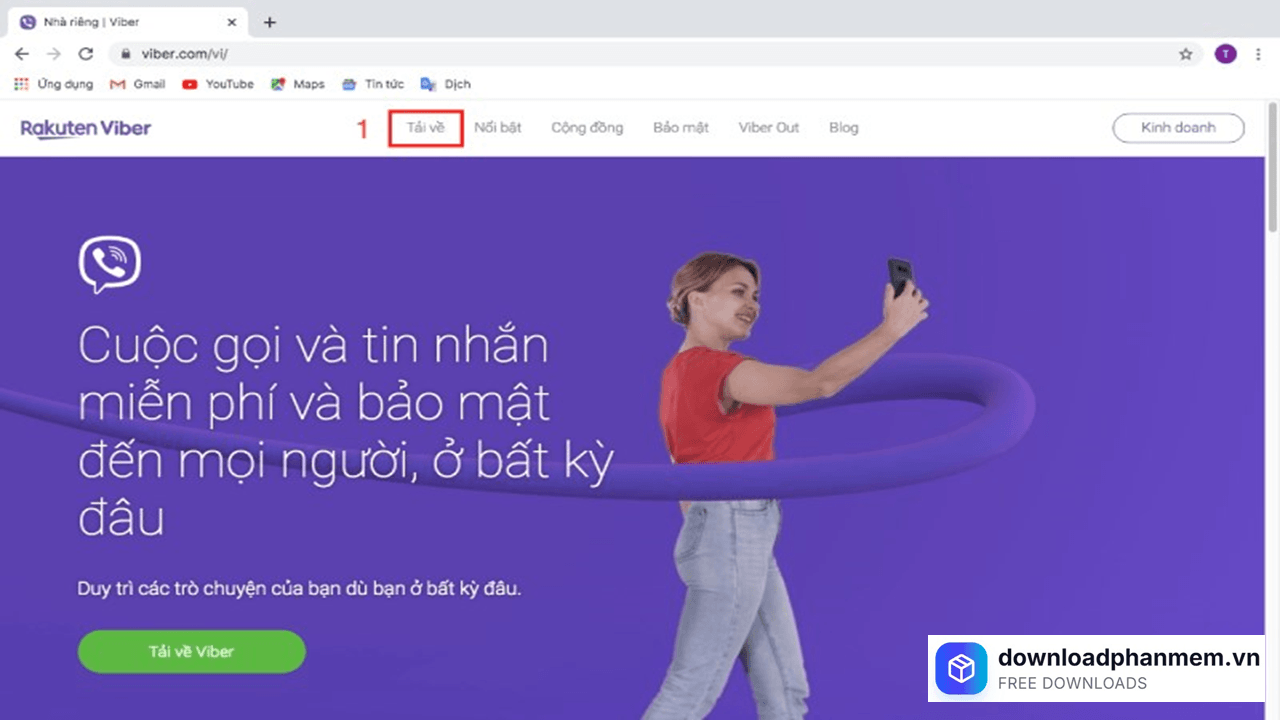Open the YouTube bookmark
This screenshot has height=720, width=1280.
(218, 84)
